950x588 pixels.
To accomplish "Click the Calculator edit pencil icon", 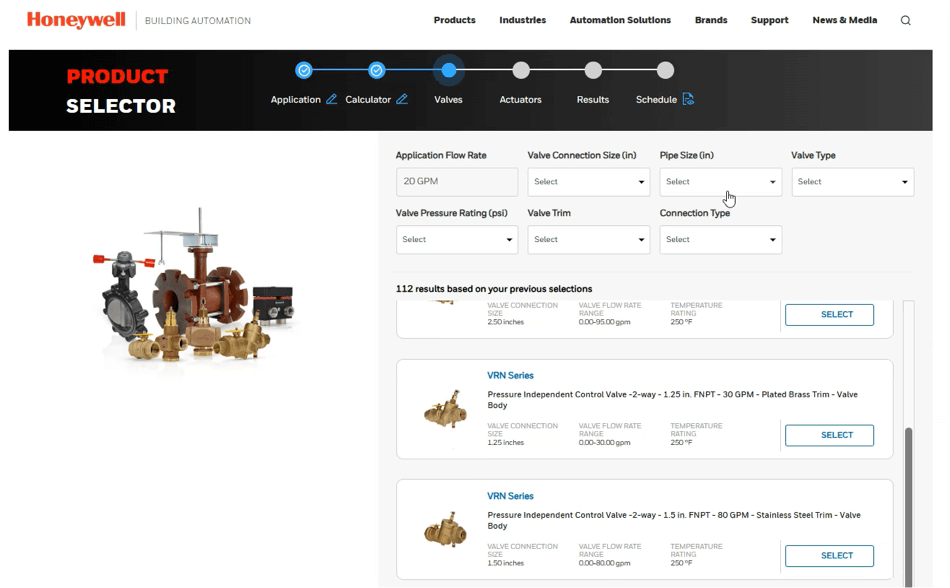I will pos(402,99).
